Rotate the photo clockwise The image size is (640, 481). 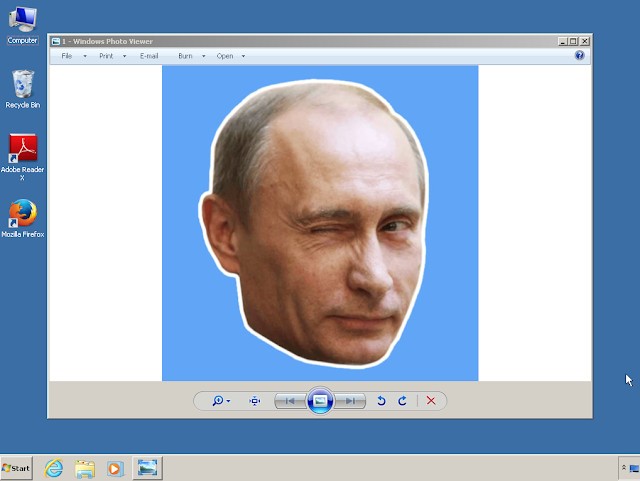pos(403,401)
